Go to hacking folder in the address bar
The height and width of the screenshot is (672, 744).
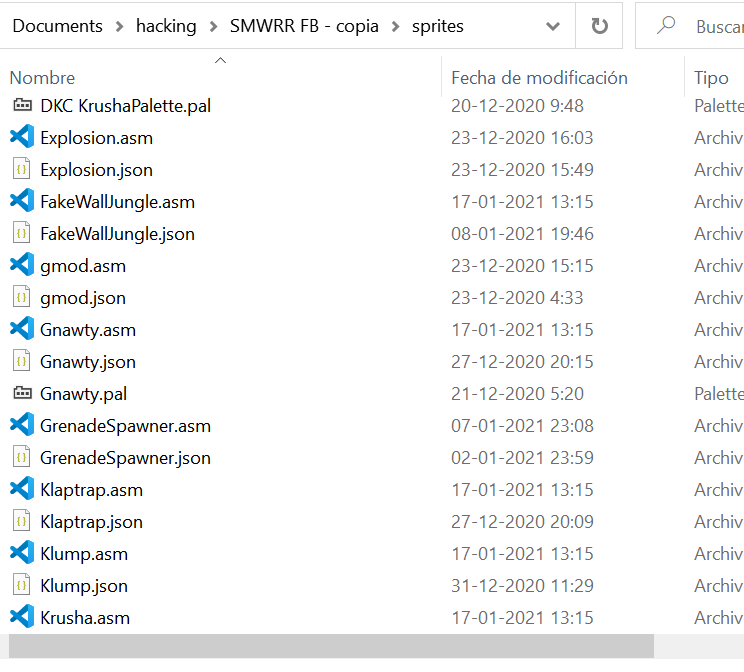pyautogui.click(x=166, y=26)
